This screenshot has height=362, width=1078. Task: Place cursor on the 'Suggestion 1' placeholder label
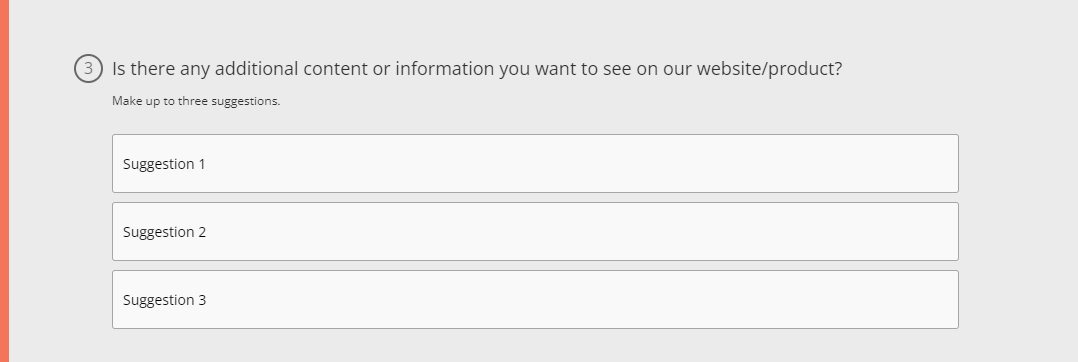(x=164, y=164)
